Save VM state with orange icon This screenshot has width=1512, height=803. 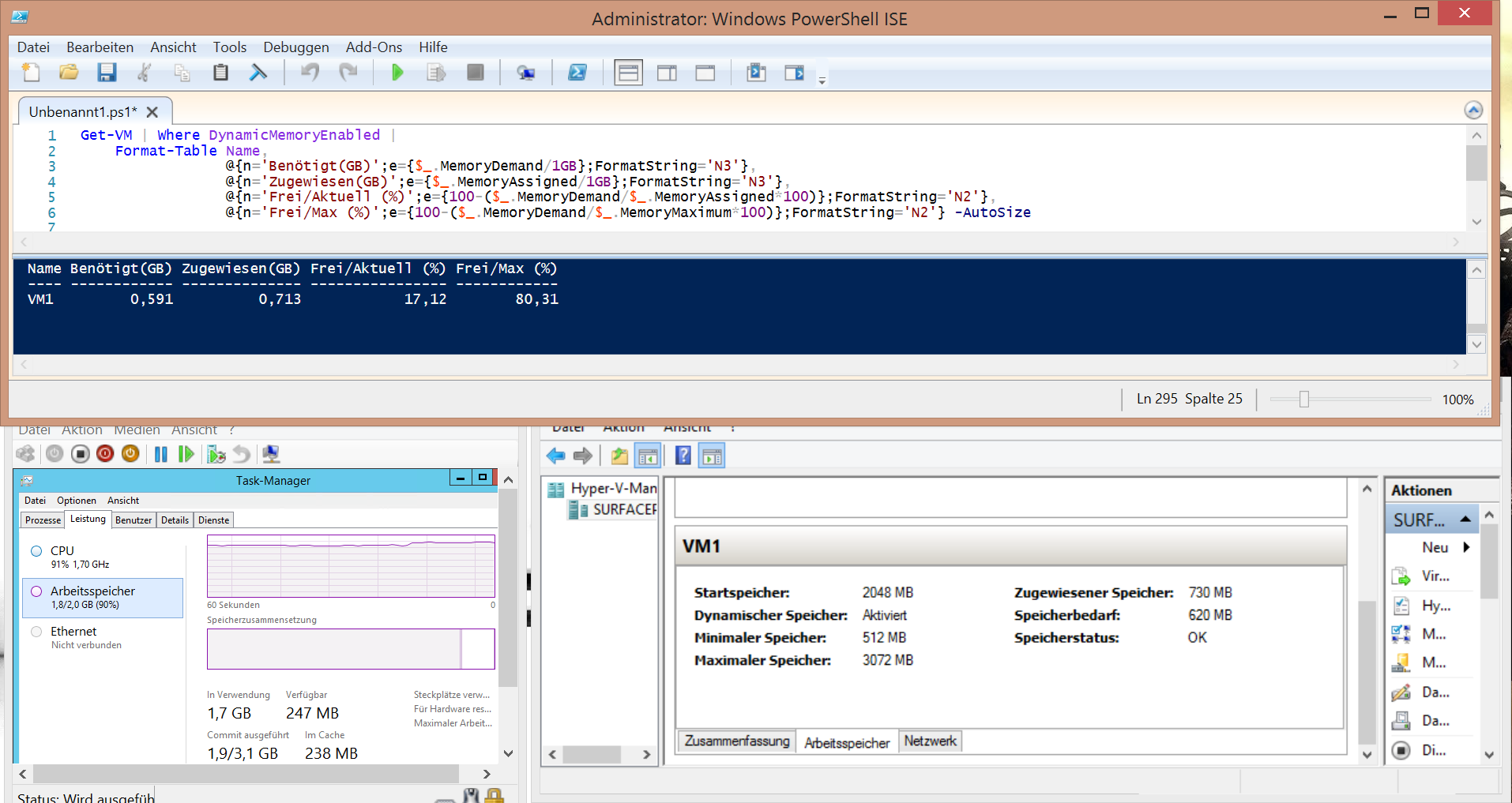pyautogui.click(x=130, y=454)
